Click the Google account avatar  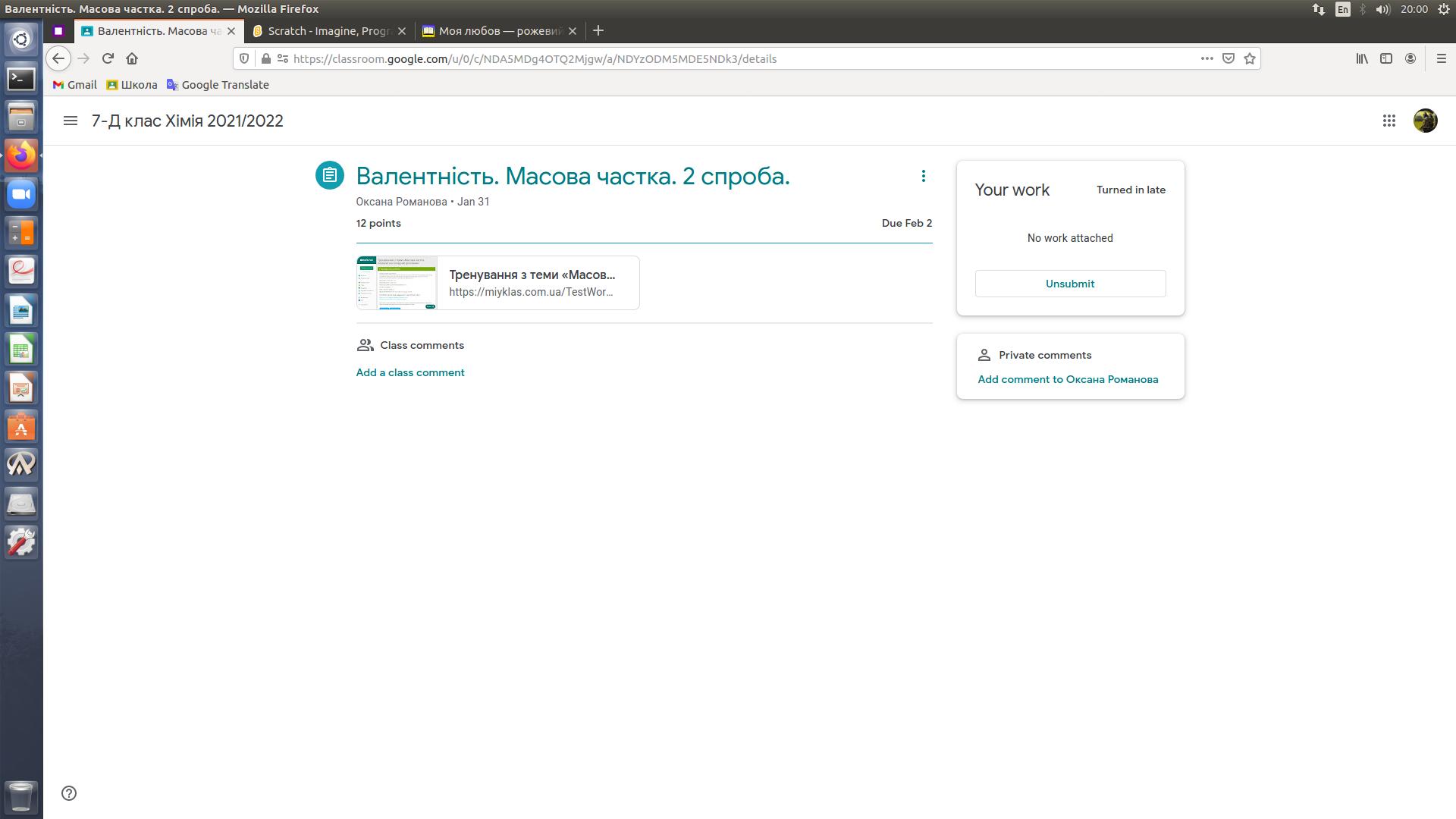click(x=1425, y=121)
